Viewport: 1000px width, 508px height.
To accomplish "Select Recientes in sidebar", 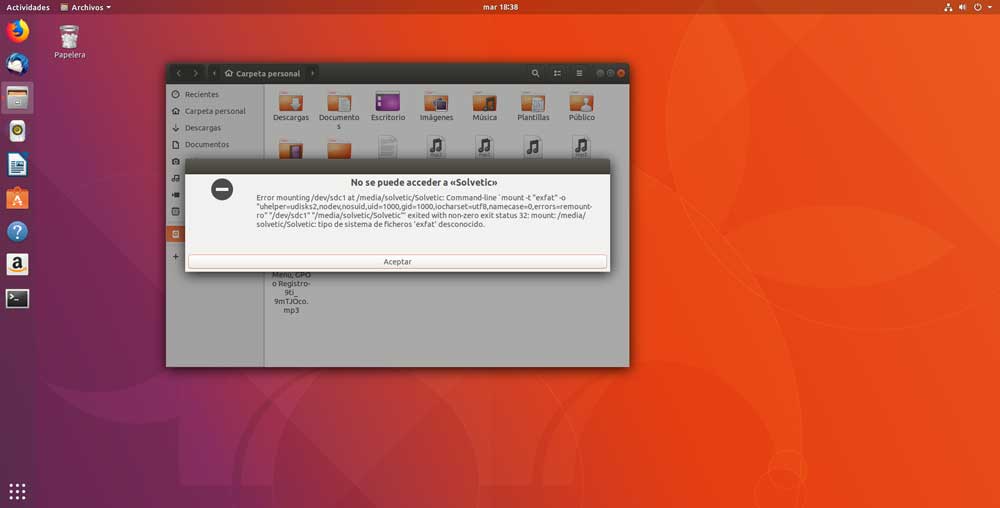I will pos(216,94).
